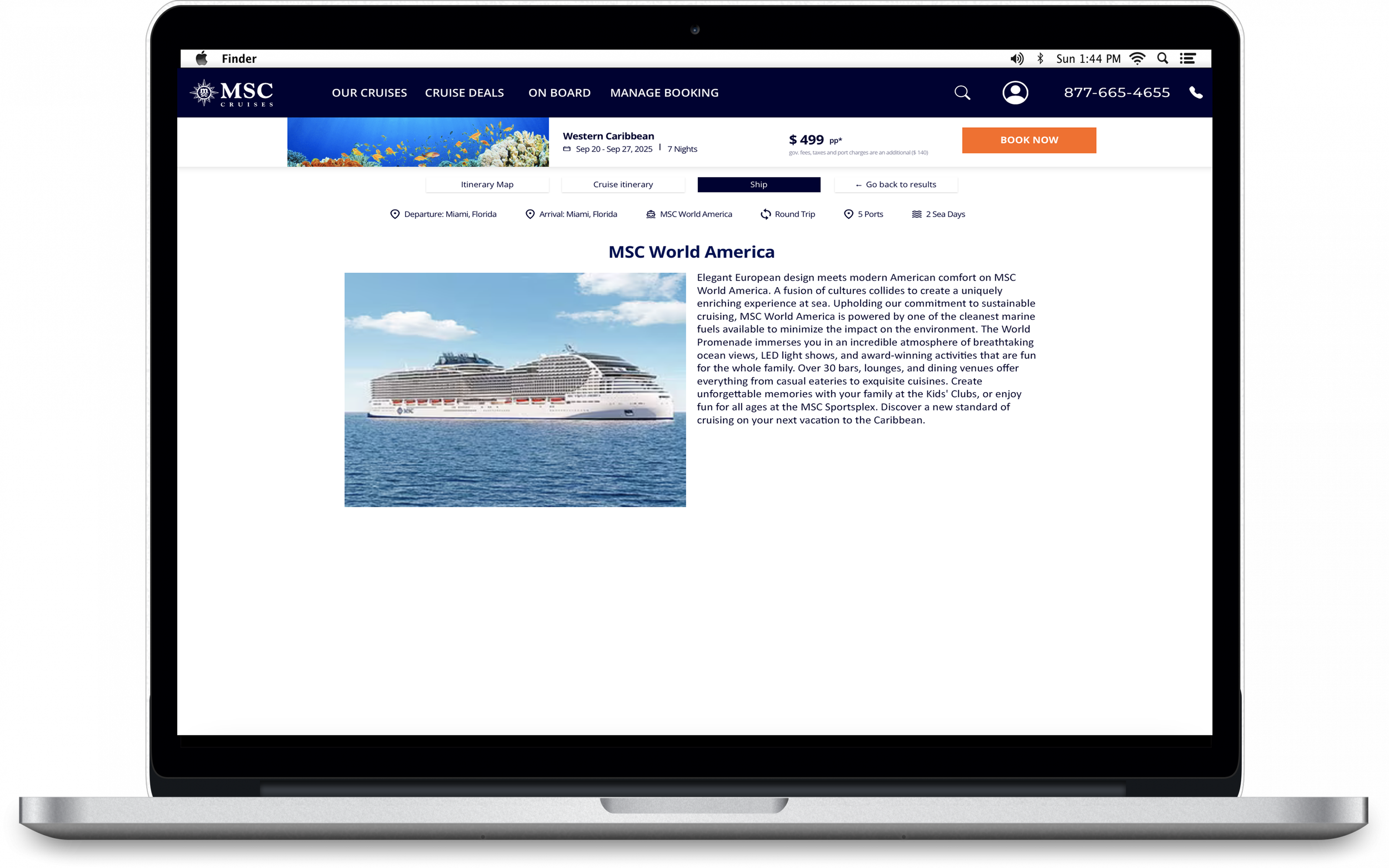Click the 5 Ports label
This screenshot has height=868, width=1389.
coord(870,214)
